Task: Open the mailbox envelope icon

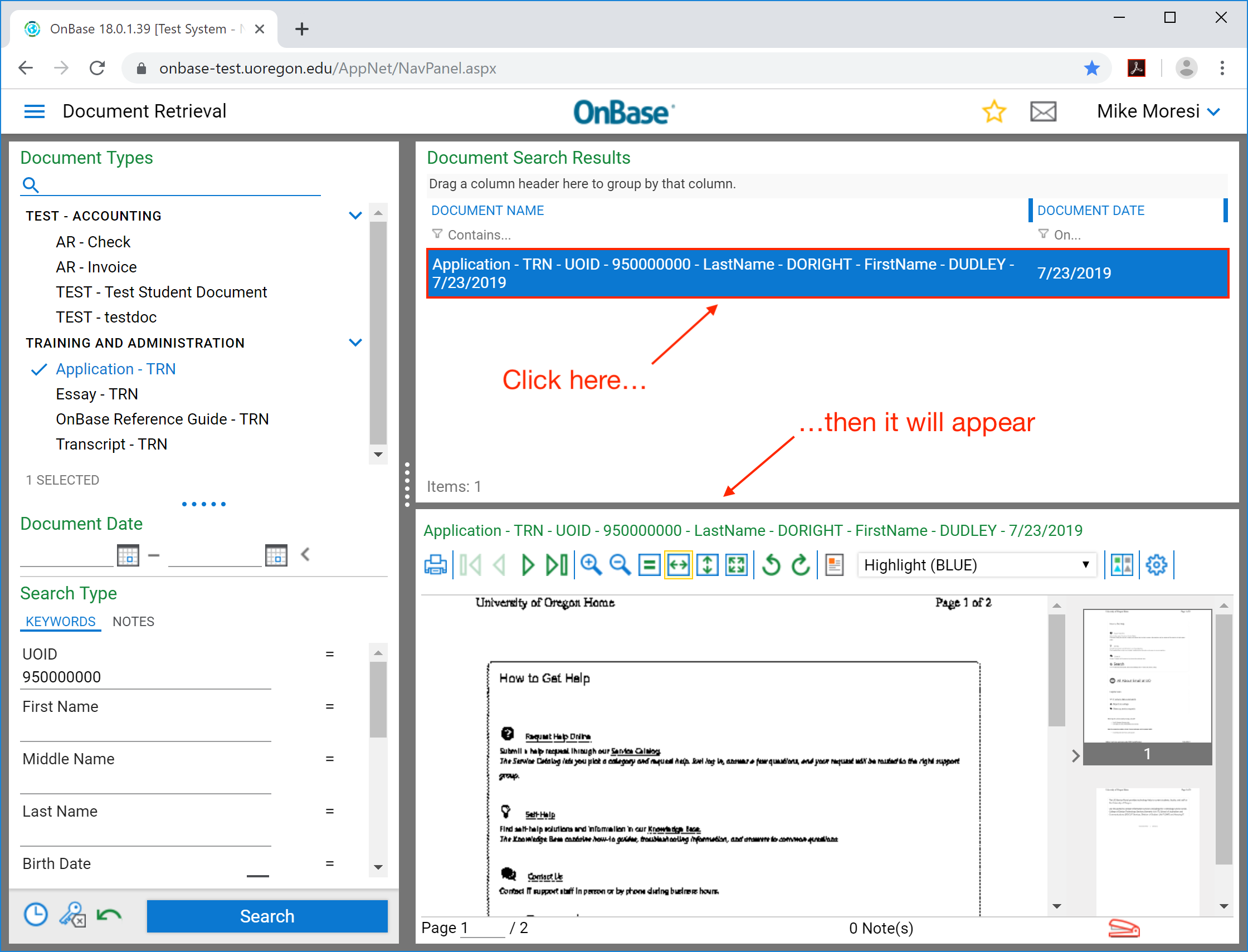Action: point(1043,111)
